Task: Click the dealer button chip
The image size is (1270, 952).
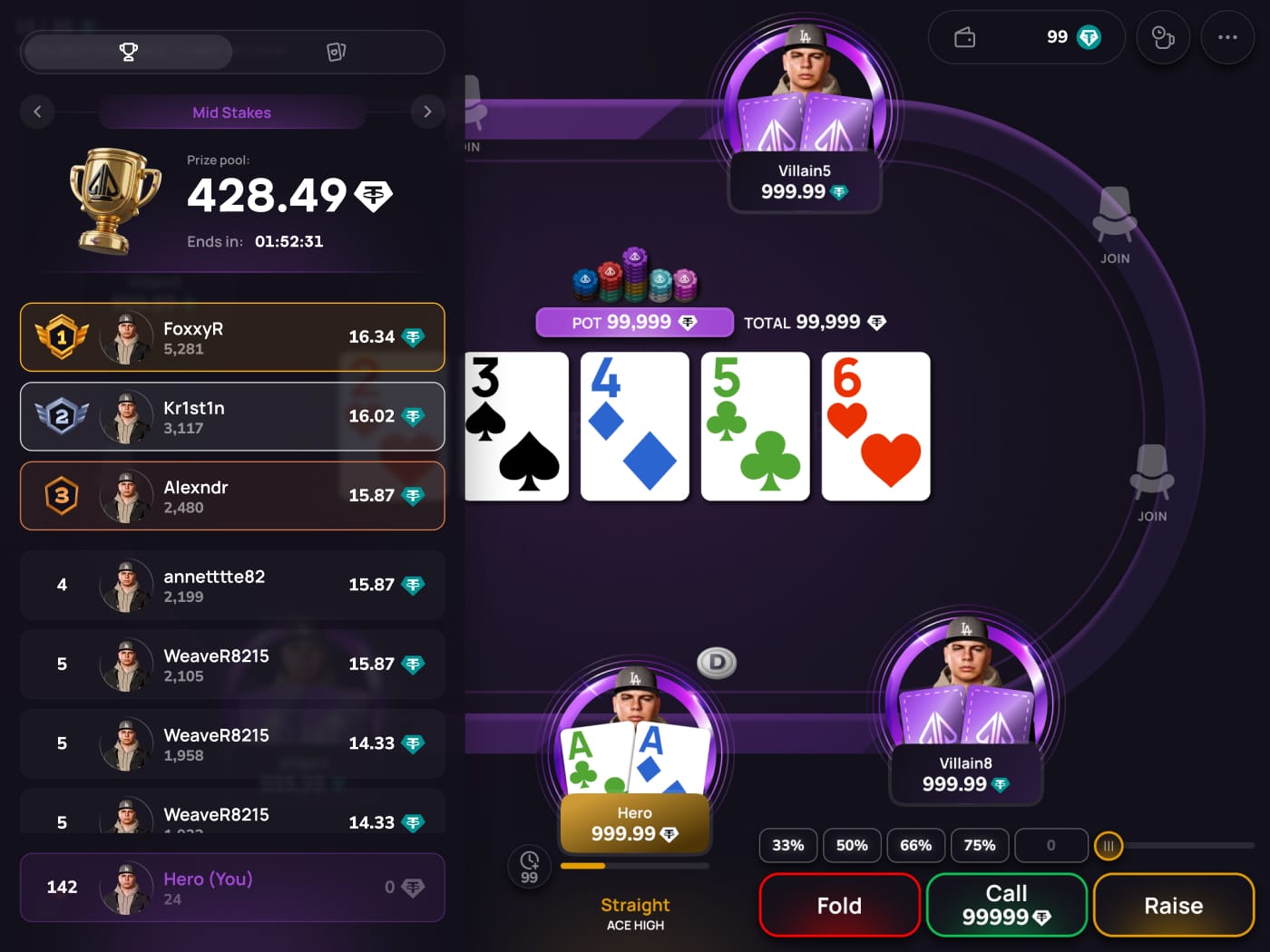Action: point(717,663)
